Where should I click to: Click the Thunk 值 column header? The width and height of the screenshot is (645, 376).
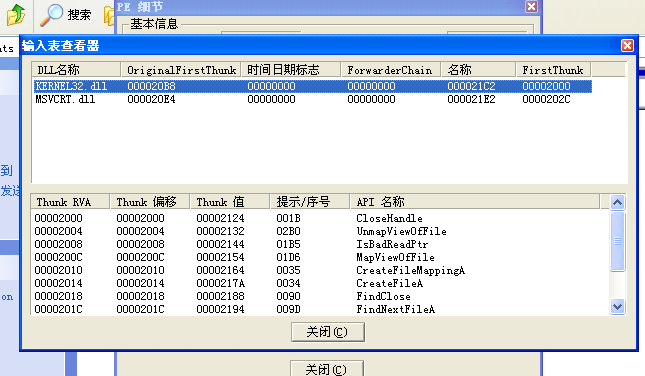point(230,202)
